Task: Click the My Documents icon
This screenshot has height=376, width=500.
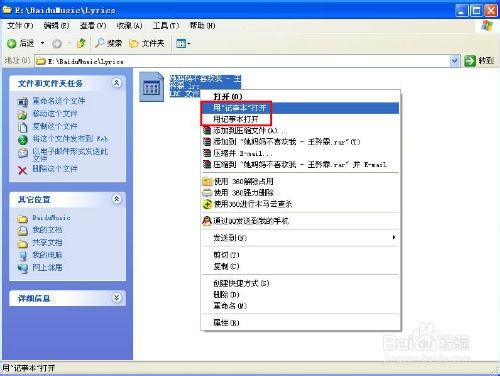Action: click(x=22, y=231)
